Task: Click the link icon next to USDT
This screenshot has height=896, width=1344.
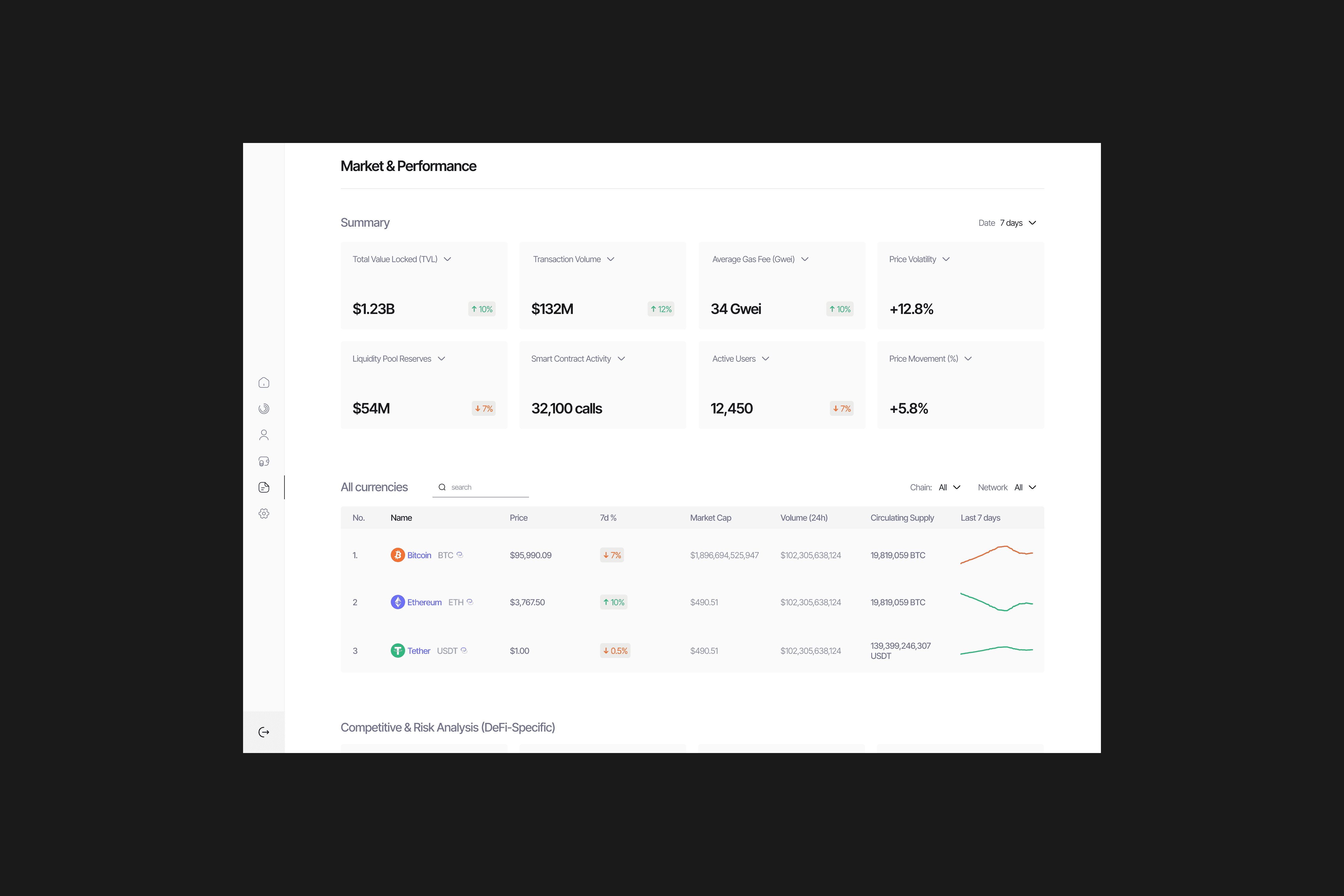Action: (463, 650)
